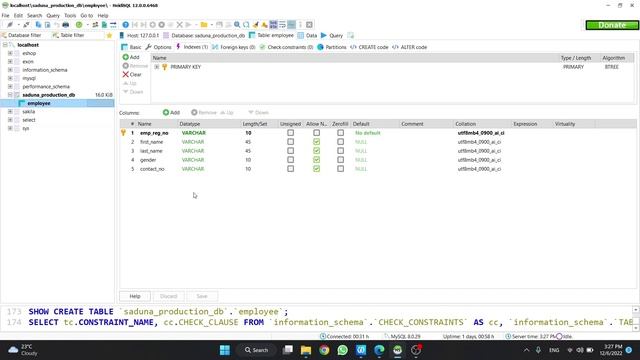
Task: Click the Windows Start button
Action: point(225,350)
